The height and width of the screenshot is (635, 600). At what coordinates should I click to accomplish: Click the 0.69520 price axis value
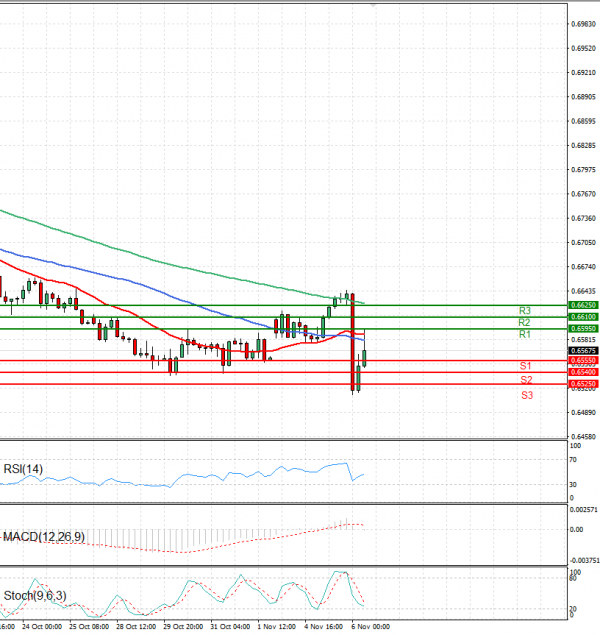(x=583, y=49)
